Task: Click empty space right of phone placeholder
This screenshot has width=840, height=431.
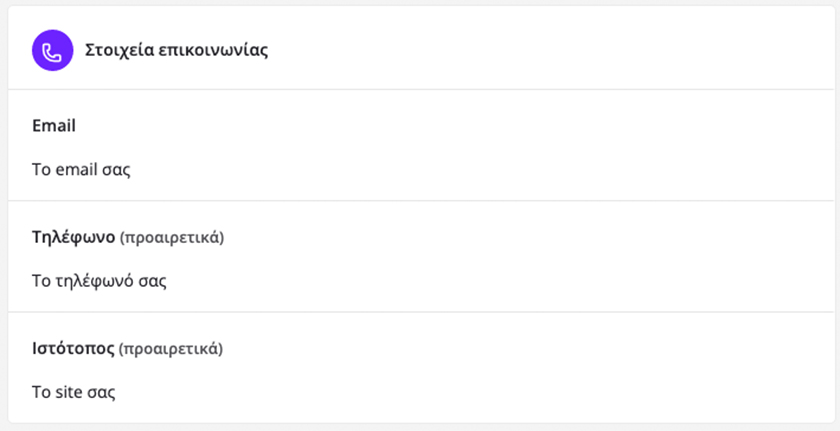Action: coord(550,280)
